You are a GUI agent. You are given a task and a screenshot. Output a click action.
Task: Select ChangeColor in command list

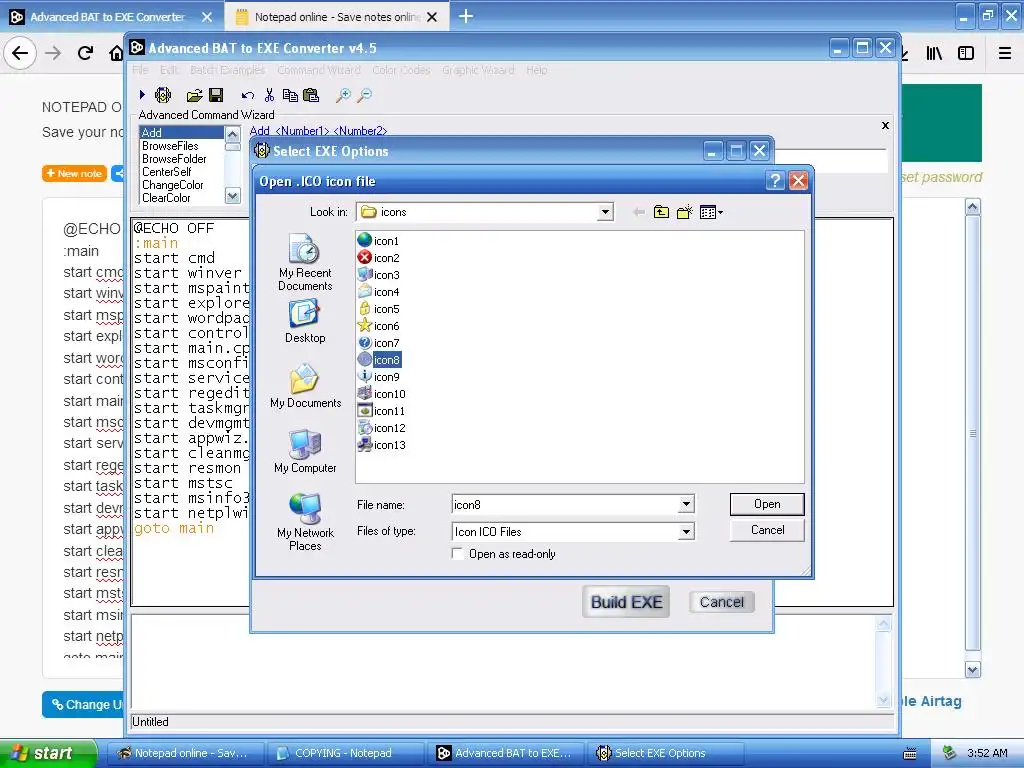point(172,185)
